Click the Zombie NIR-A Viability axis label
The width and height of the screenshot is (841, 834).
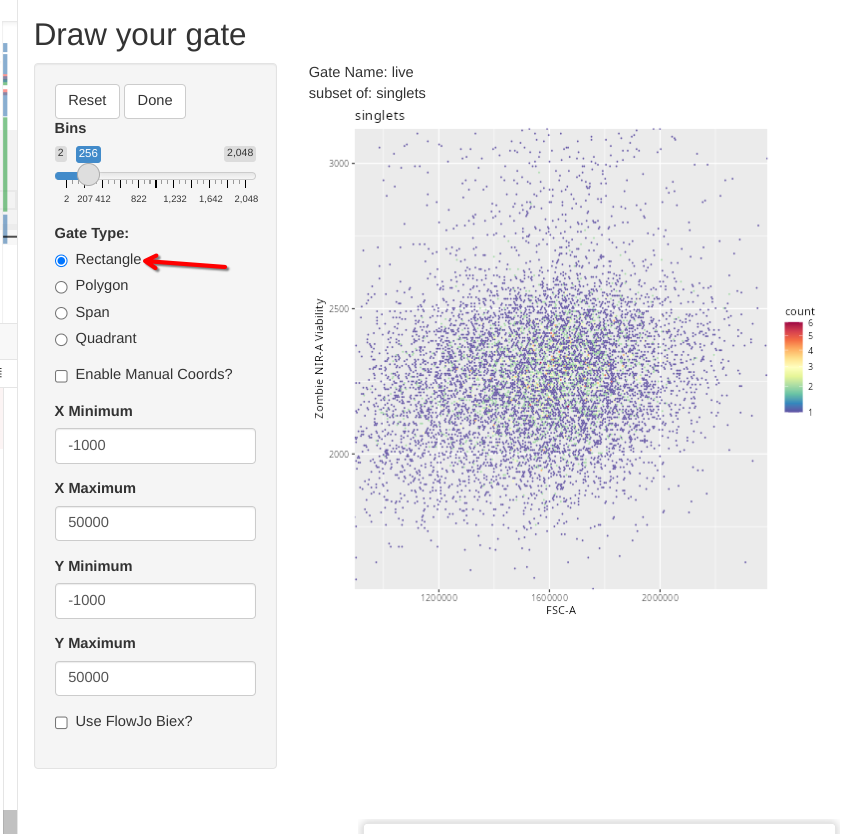(x=320, y=358)
